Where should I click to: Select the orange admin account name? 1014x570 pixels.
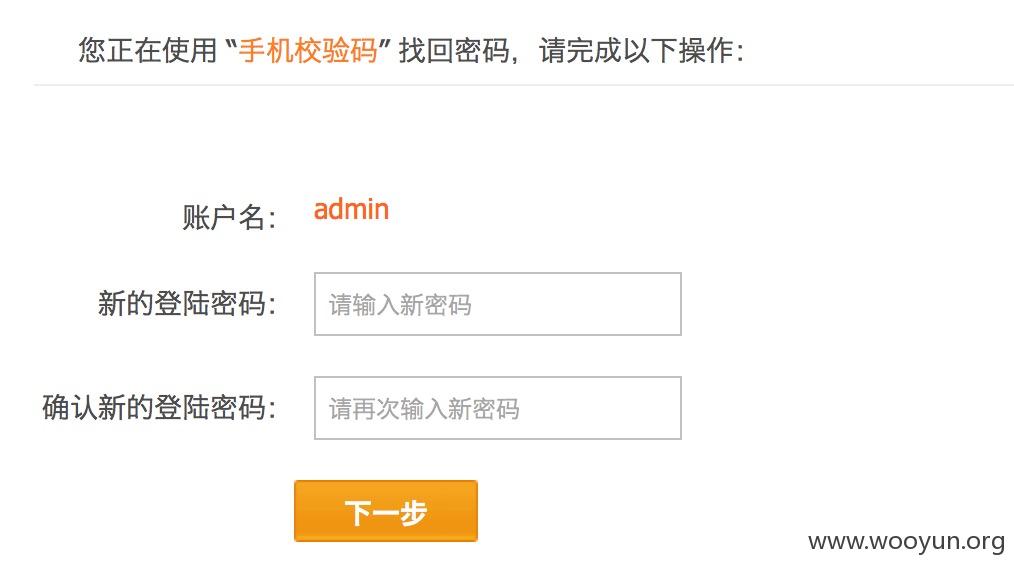point(351,210)
